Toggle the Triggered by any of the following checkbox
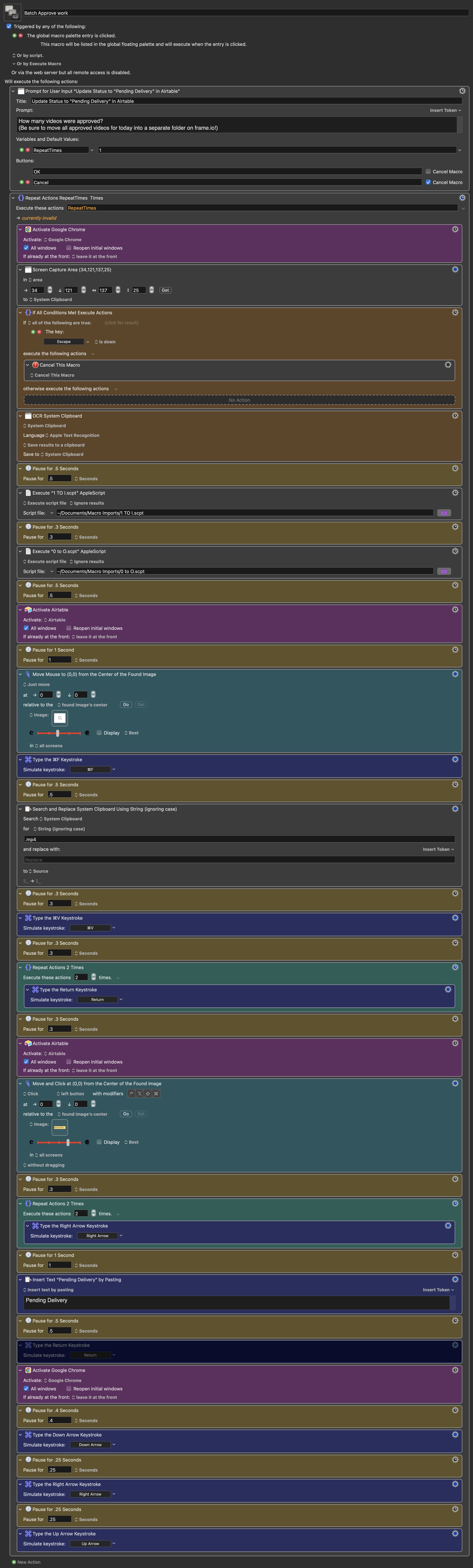 click(x=9, y=26)
